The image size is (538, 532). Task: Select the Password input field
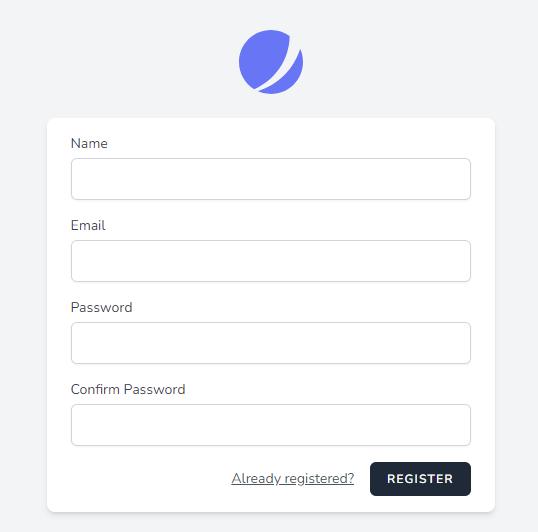point(271,343)
